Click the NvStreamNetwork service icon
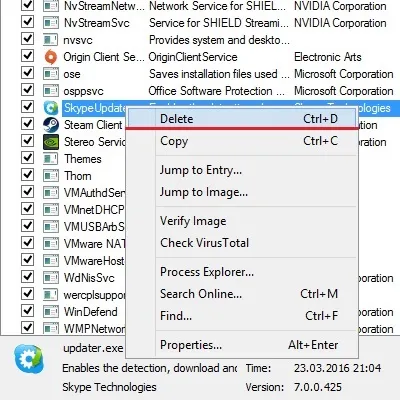 click(x=51, y=6)
